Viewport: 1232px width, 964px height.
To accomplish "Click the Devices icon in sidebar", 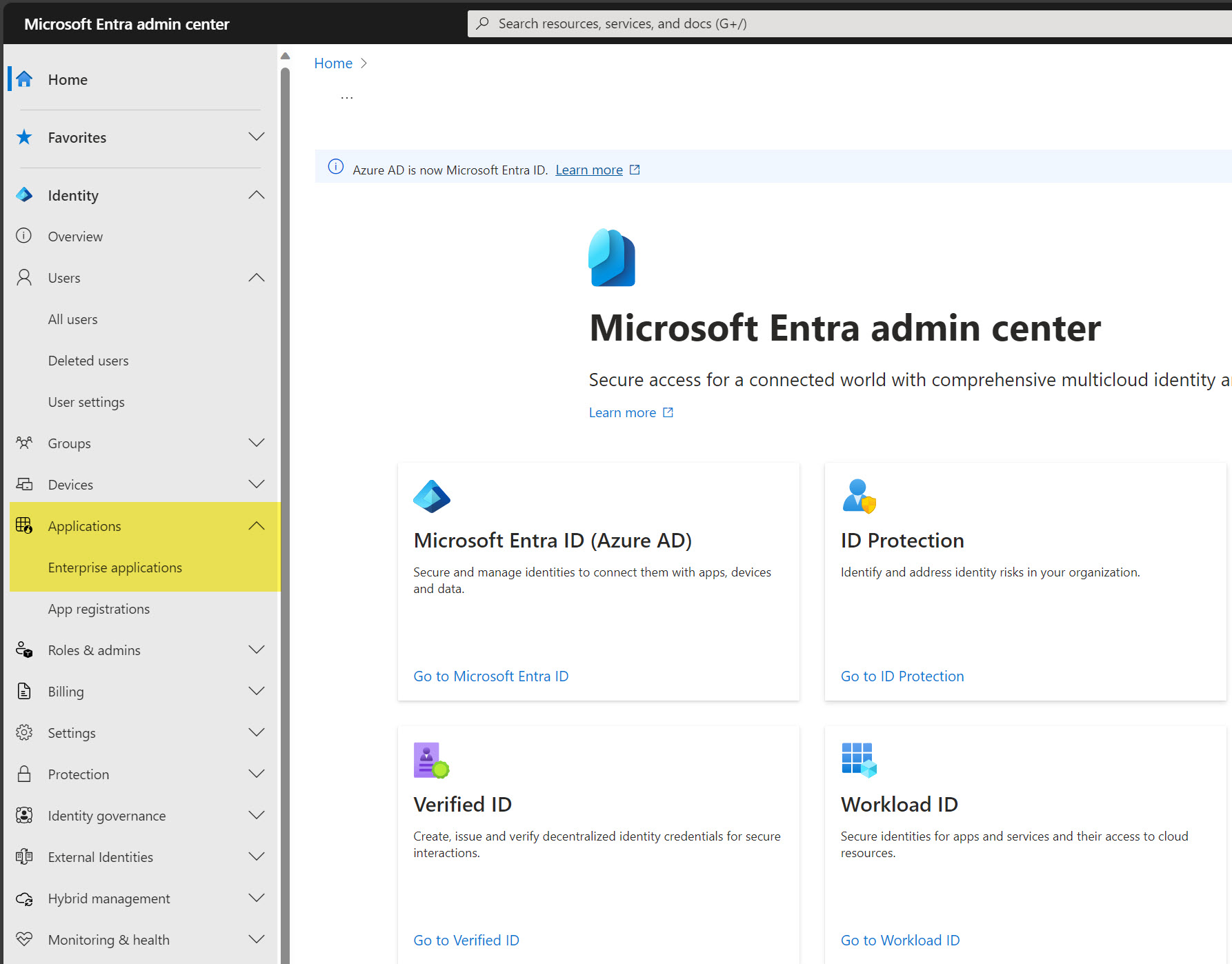I will pos(24,484).
